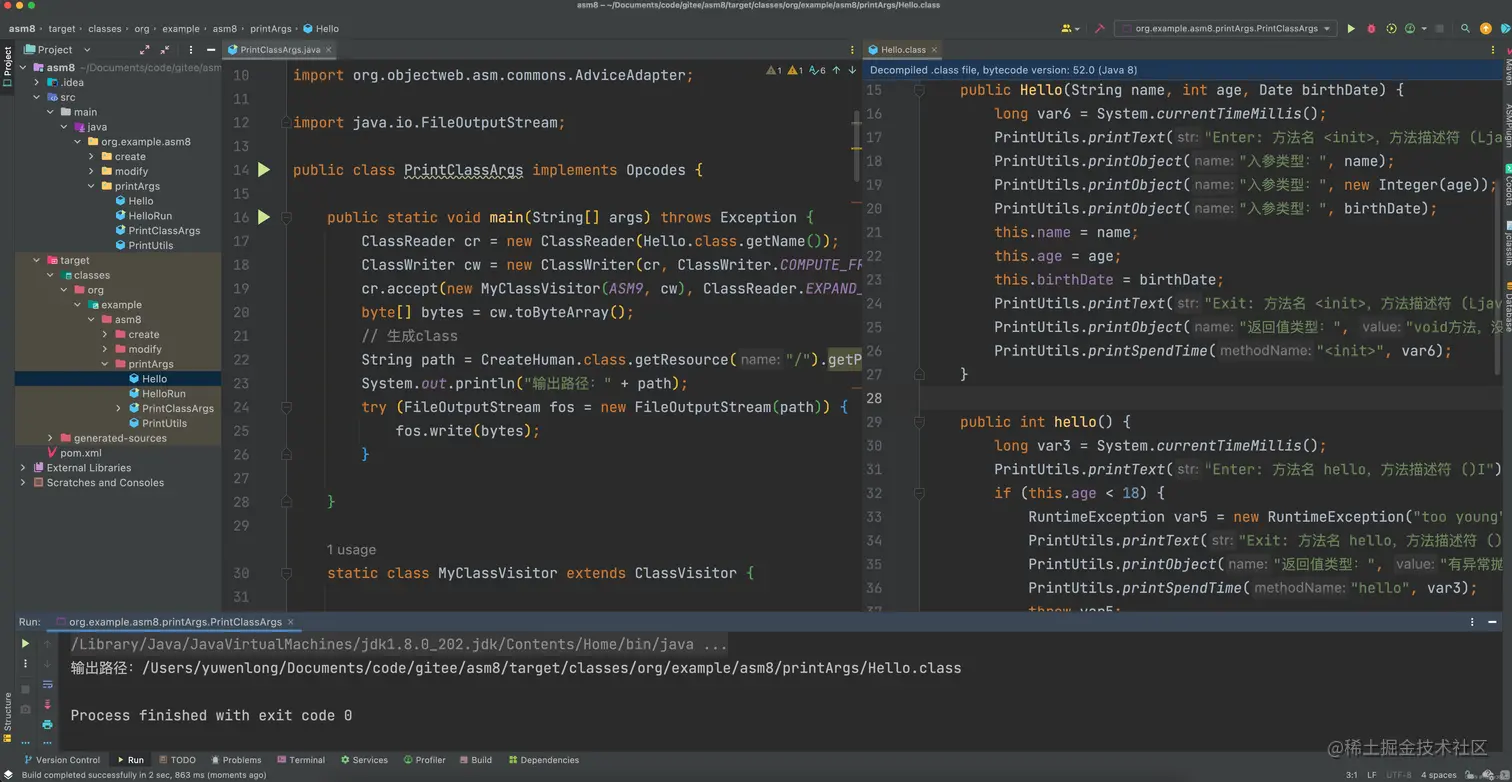The height and width of the screenshot is (782, 1512).
Task: Open the Services tool tab
Action: point(364,760)
